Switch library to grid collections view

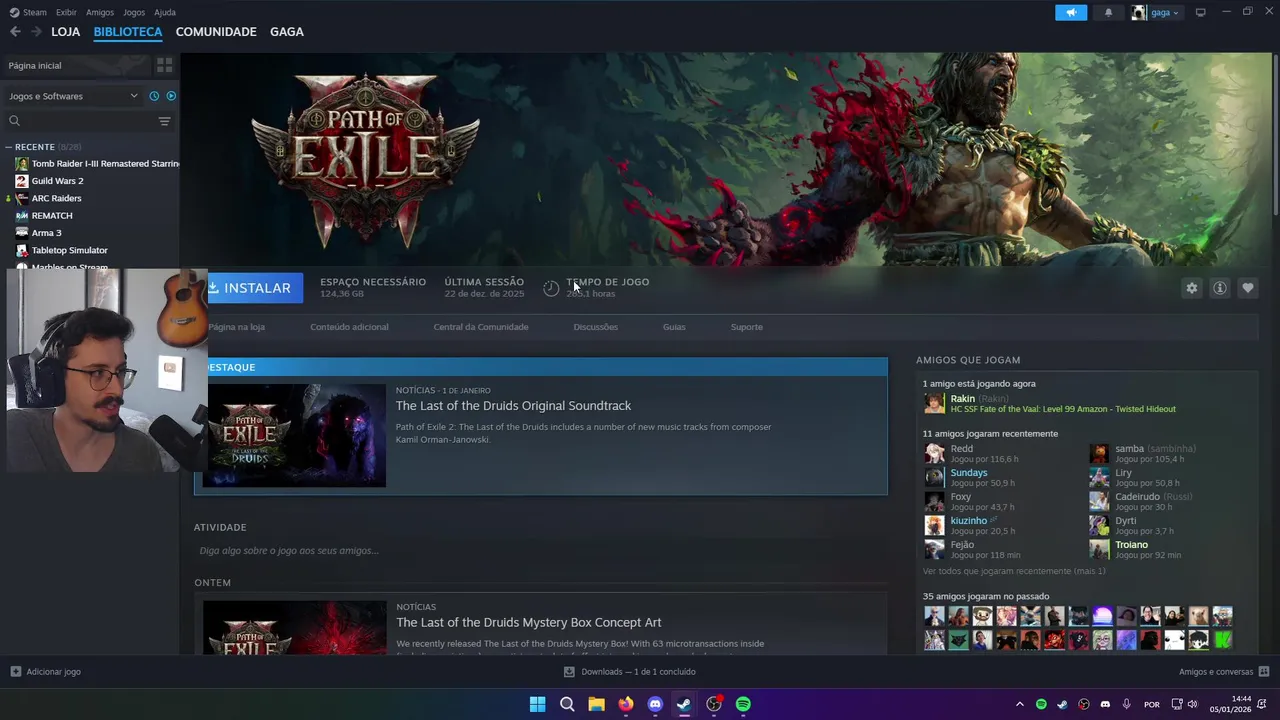click(164, 65)
